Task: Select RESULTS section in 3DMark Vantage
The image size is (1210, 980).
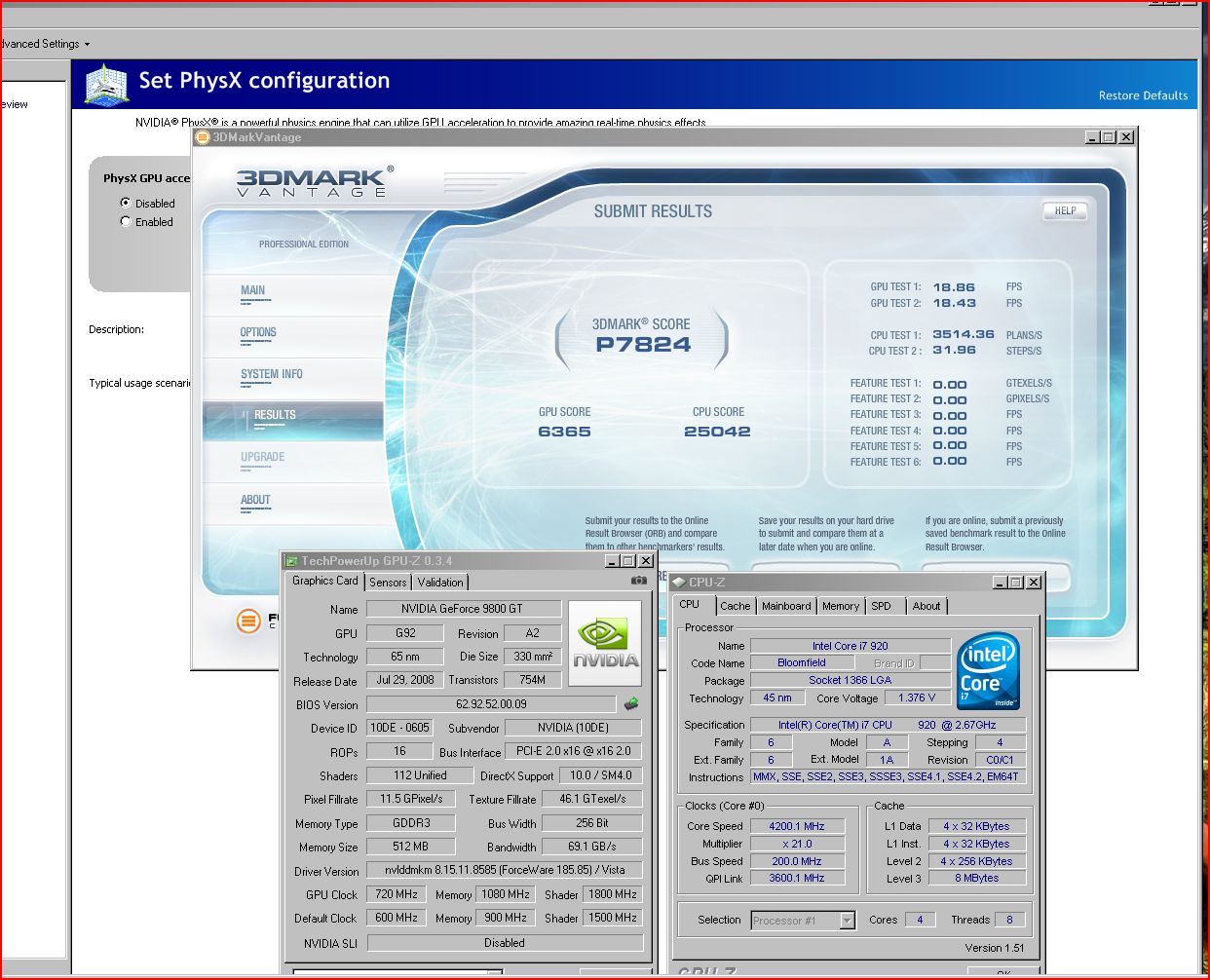Action: coord(294,420)
